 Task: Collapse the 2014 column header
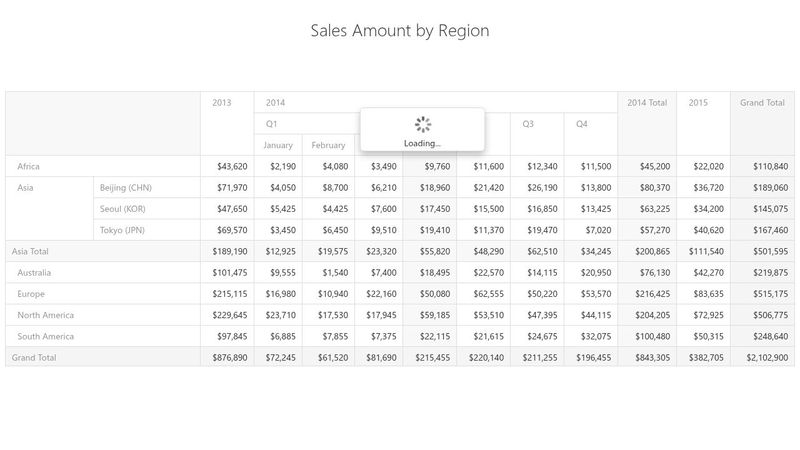[276, 103]
